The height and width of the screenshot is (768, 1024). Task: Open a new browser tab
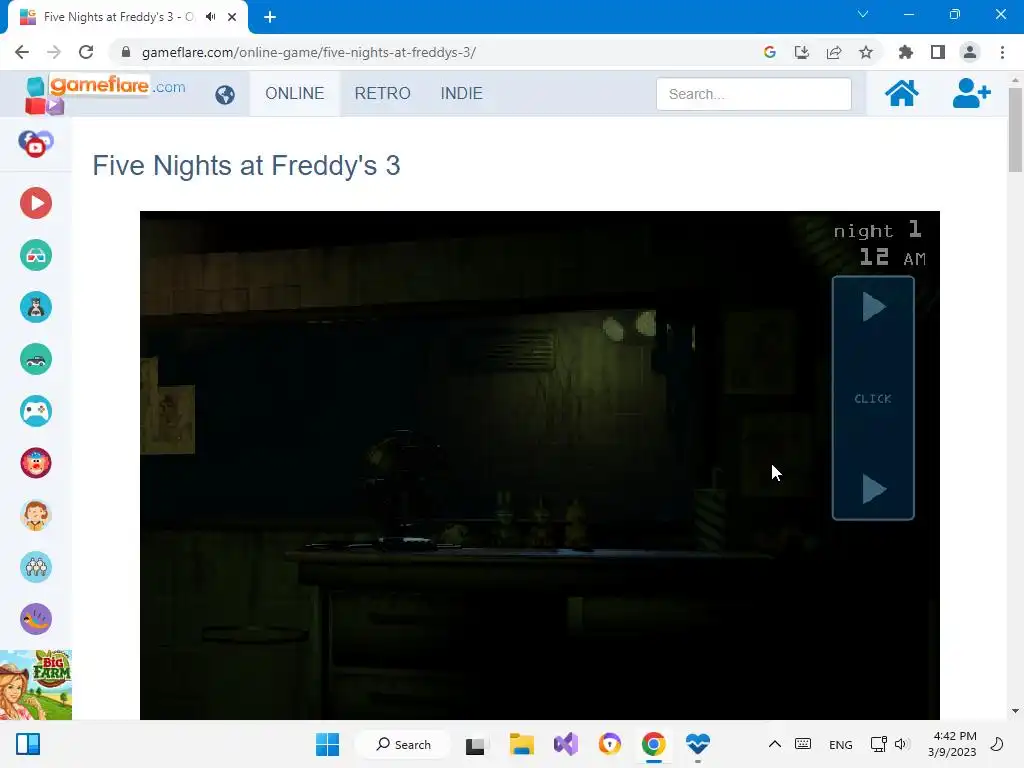click(x=270, y=17)
